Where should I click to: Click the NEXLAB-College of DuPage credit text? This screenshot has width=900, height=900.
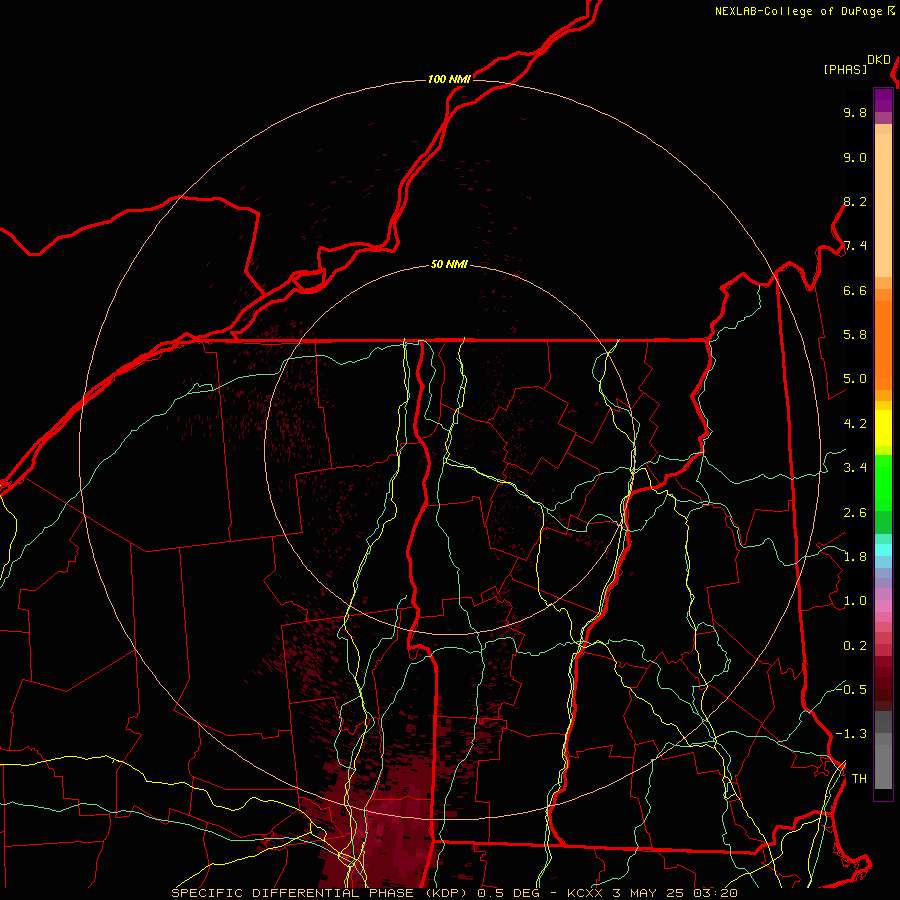[x=804, y=11]
